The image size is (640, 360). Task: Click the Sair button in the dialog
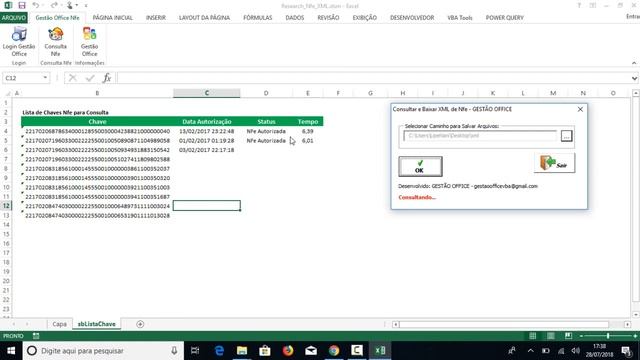point(554,163)
